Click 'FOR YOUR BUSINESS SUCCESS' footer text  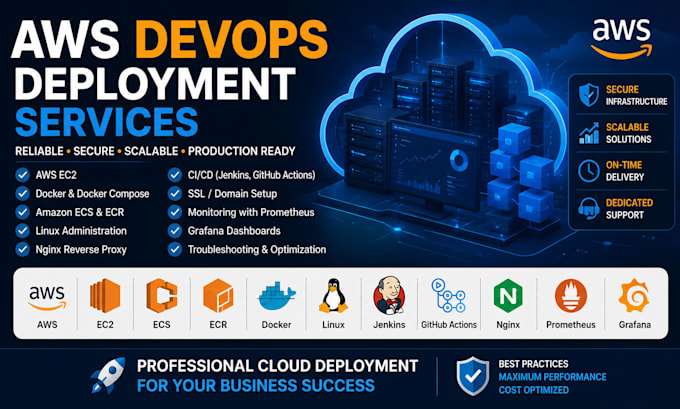[x=256, y=386]
